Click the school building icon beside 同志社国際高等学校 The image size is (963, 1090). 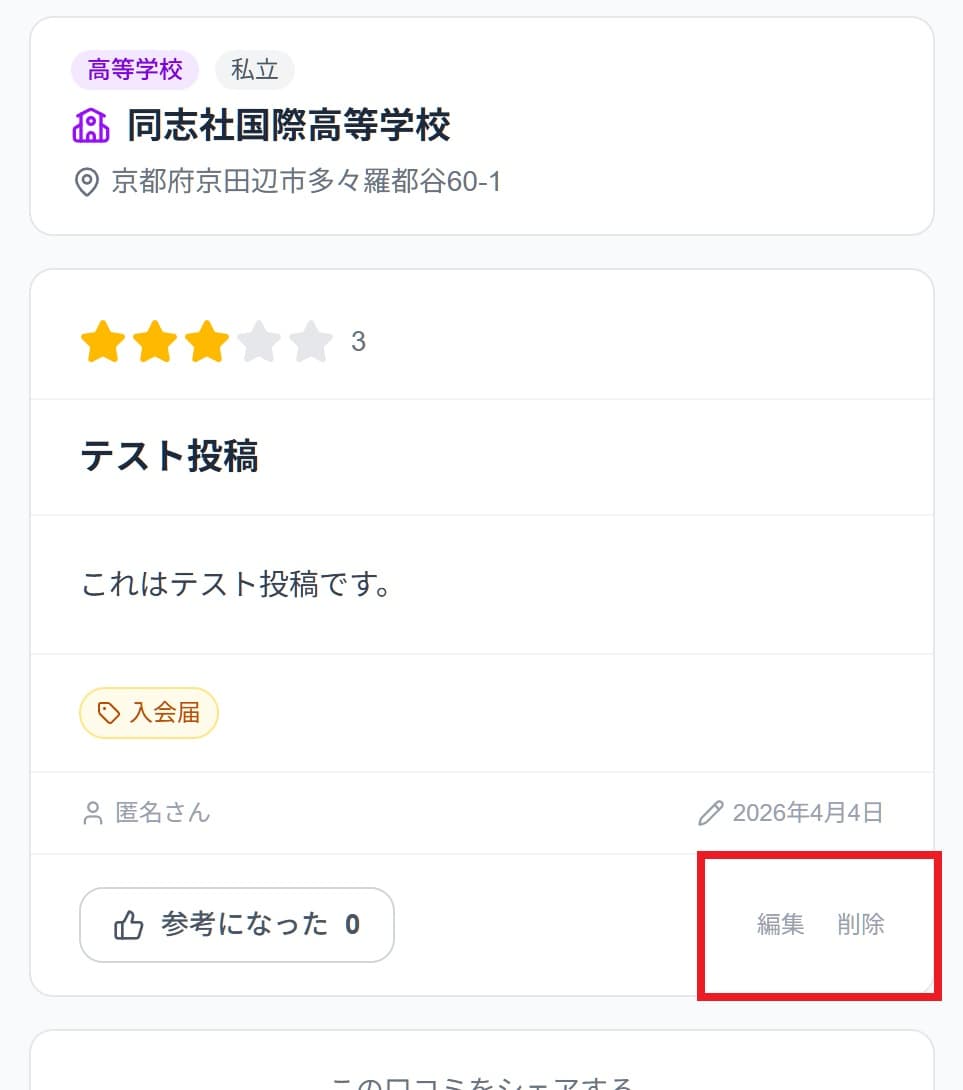point(92,124)
